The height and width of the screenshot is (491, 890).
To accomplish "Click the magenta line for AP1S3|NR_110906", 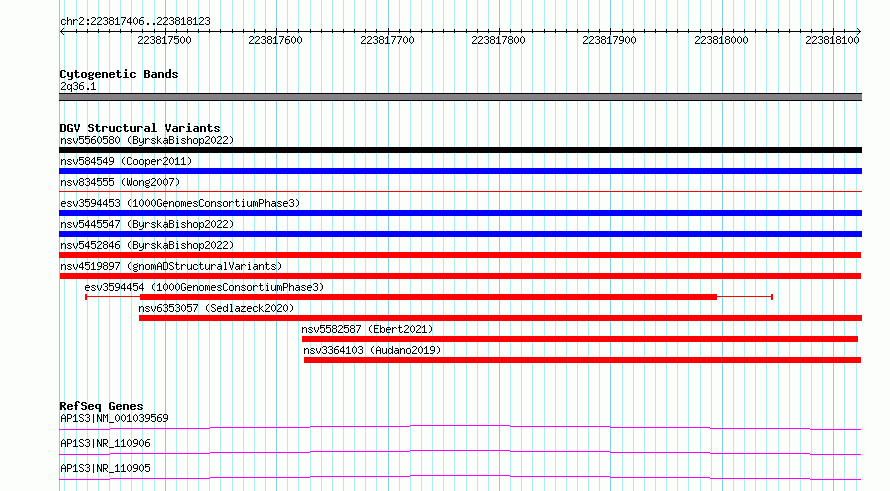I will click(x=460, y=452).
